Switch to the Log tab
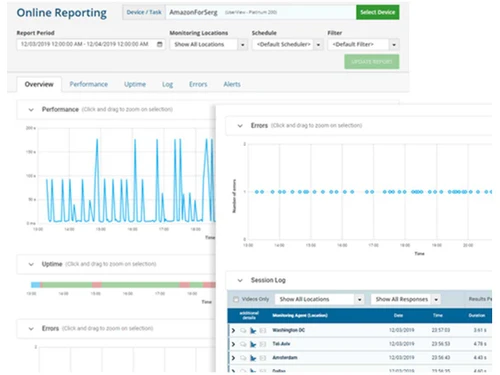Screen dimensions: 500x375 tap(167, 84)
